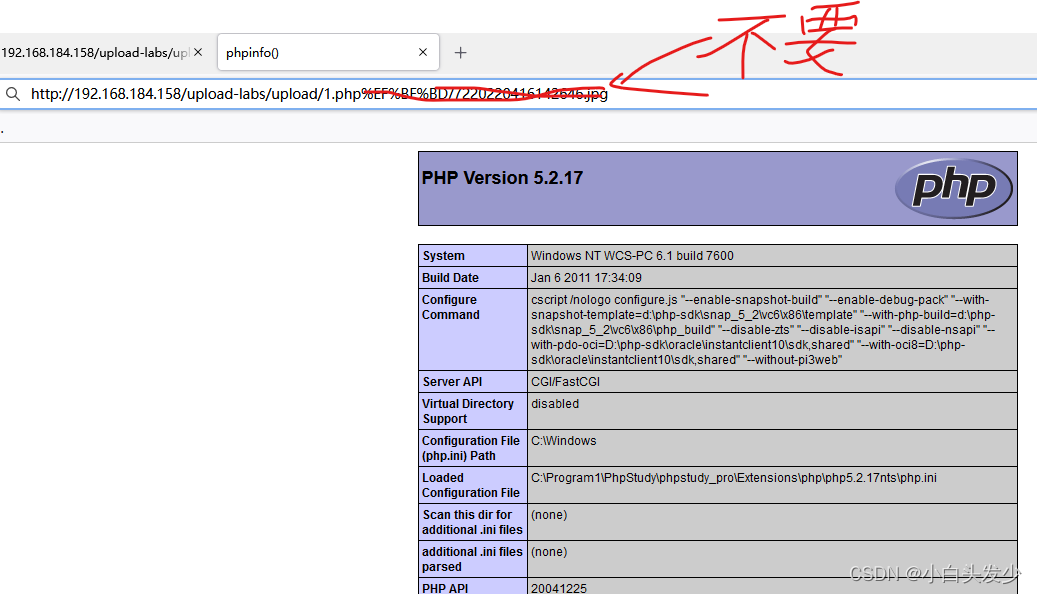
Task: Select the PHP Version 5.2.17 heading
Action: [x=502, y=178]
